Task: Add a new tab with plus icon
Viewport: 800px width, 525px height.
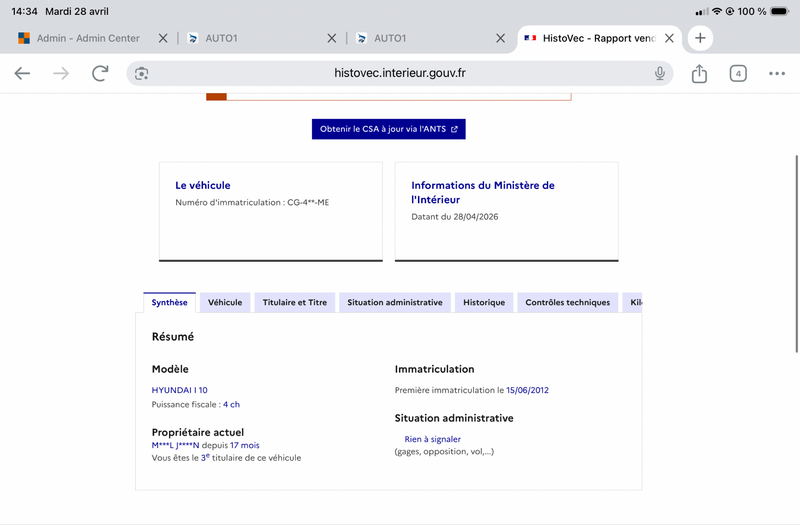Action: [x=700, y=38]
